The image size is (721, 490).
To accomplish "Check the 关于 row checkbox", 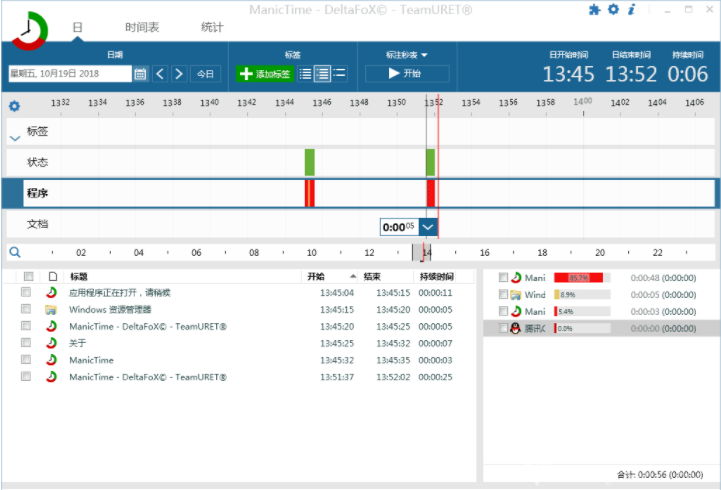I will point(26,343).
